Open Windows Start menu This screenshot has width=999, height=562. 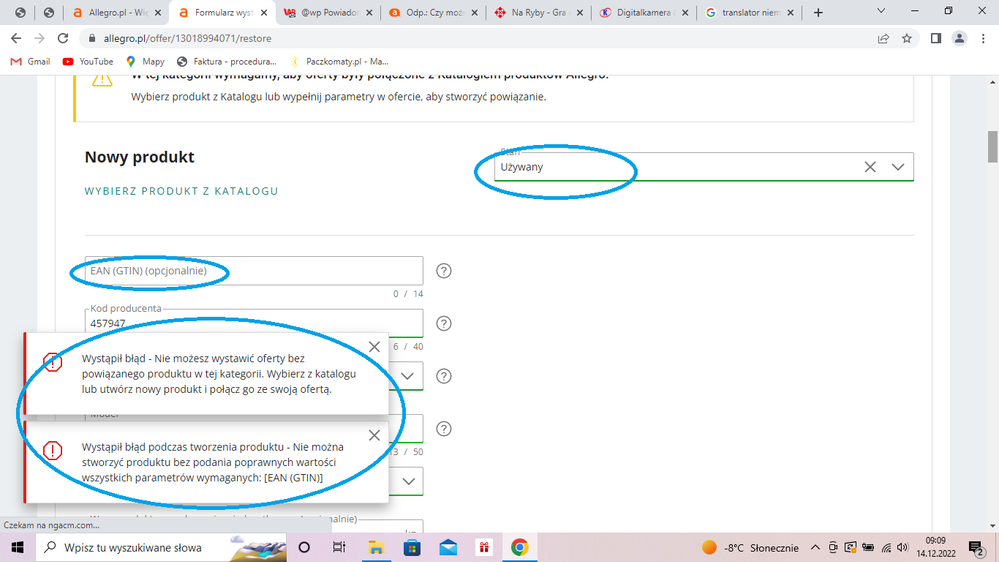pyautogui.click(x=17, y=547)
